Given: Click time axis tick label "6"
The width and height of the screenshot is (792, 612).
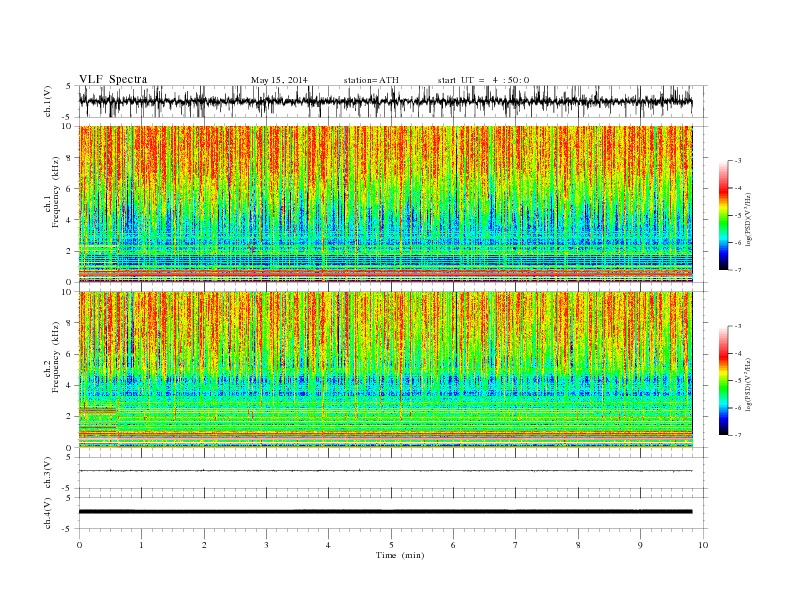Looking at the screenshot, I should (x=453, y=545).
